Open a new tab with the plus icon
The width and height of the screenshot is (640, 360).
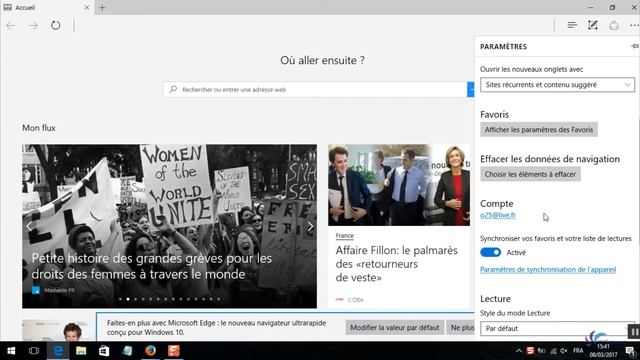click(x=102, y=7)
